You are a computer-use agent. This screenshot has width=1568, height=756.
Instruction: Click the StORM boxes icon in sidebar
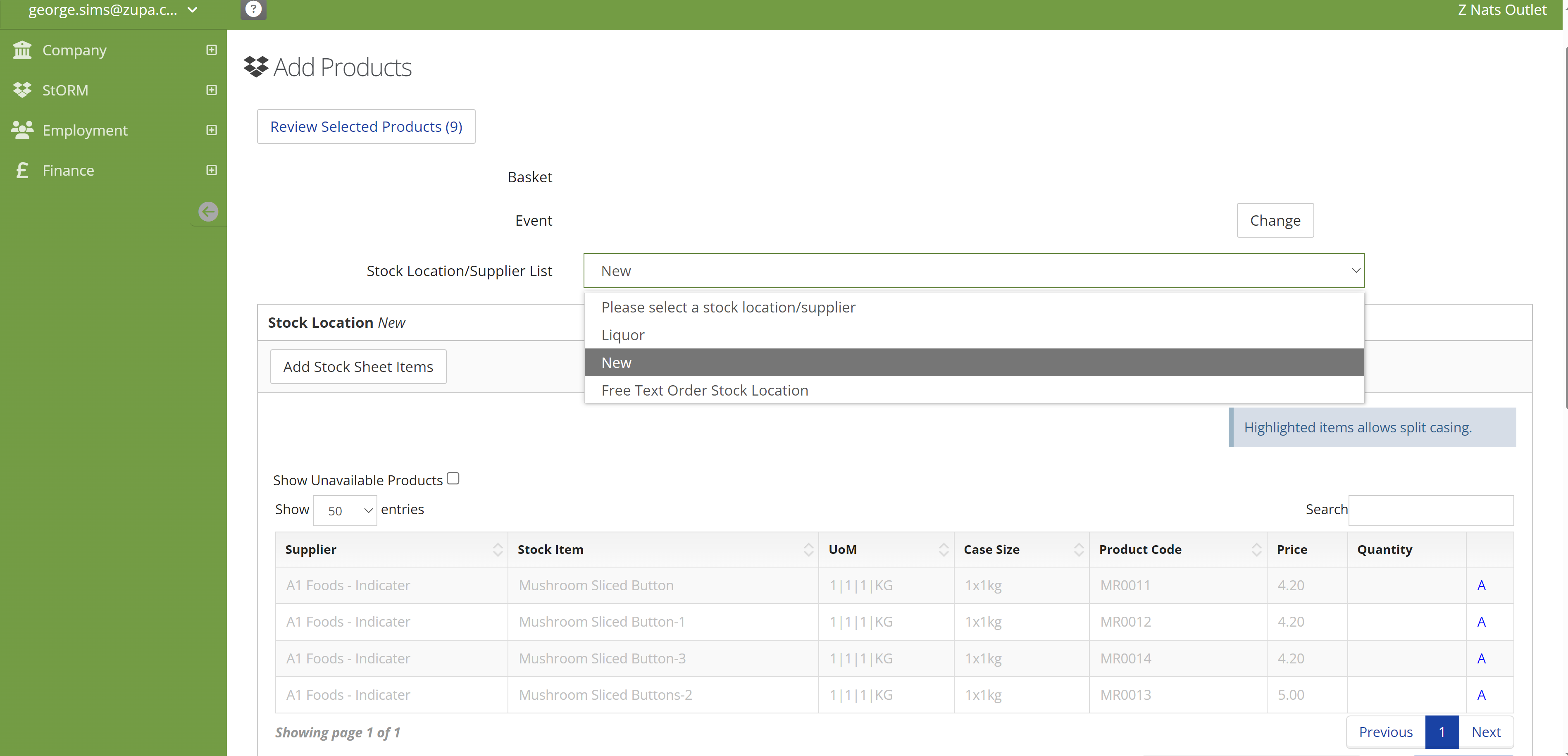coord(22,90)
